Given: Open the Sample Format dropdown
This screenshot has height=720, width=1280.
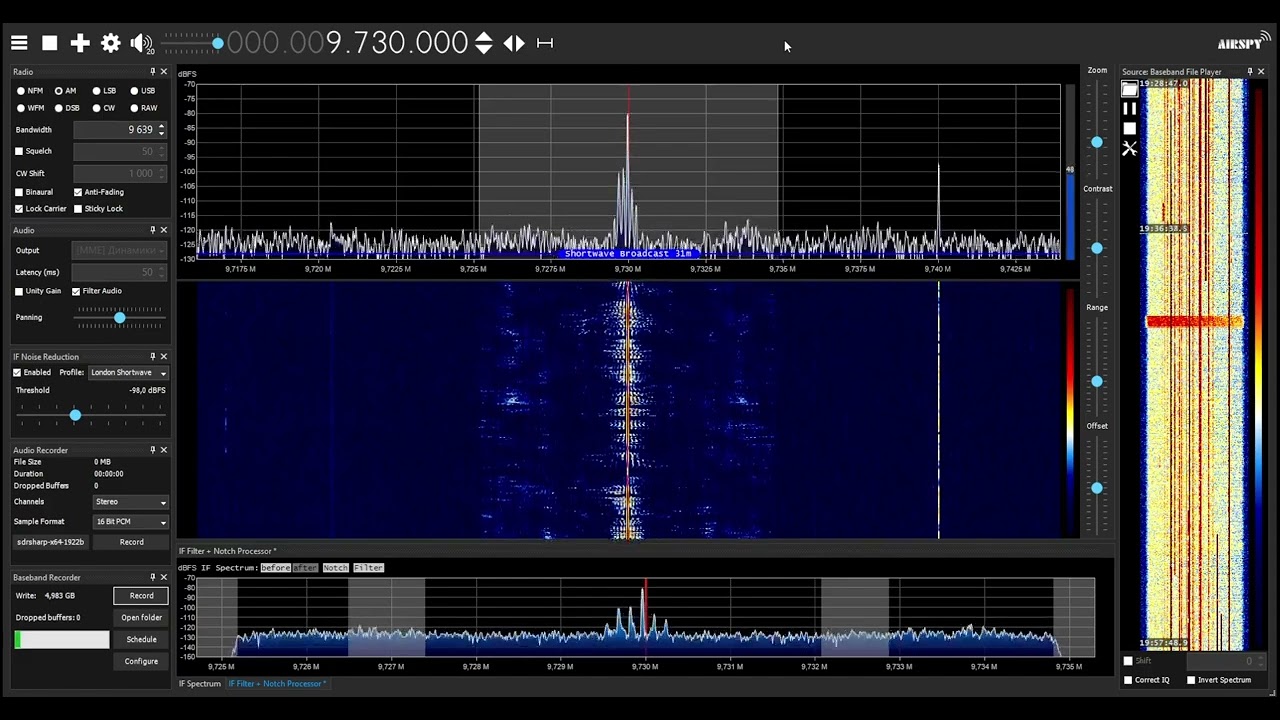Looking at the screenshot, I should [131, 522].
